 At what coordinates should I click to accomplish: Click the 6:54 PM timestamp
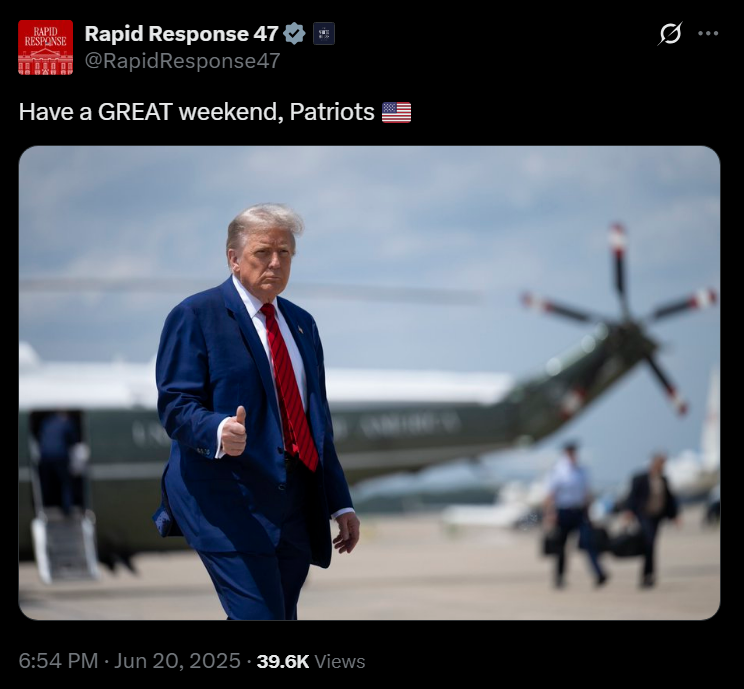[58, 661]
